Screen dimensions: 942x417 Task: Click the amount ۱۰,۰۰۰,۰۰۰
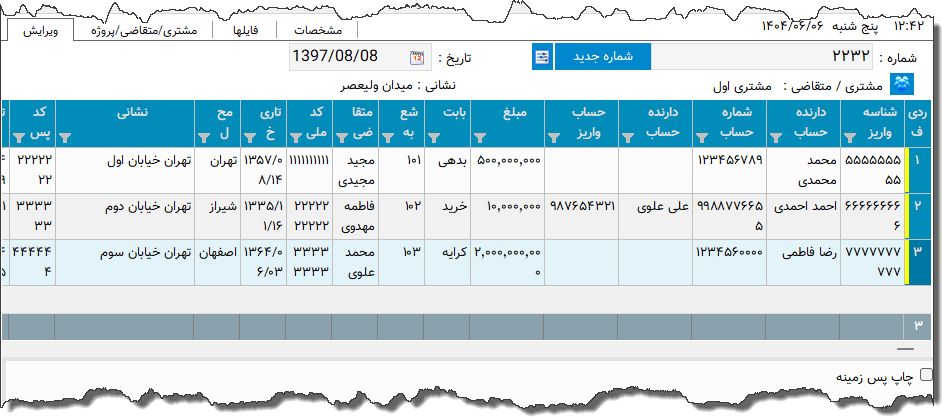point(507,216)
